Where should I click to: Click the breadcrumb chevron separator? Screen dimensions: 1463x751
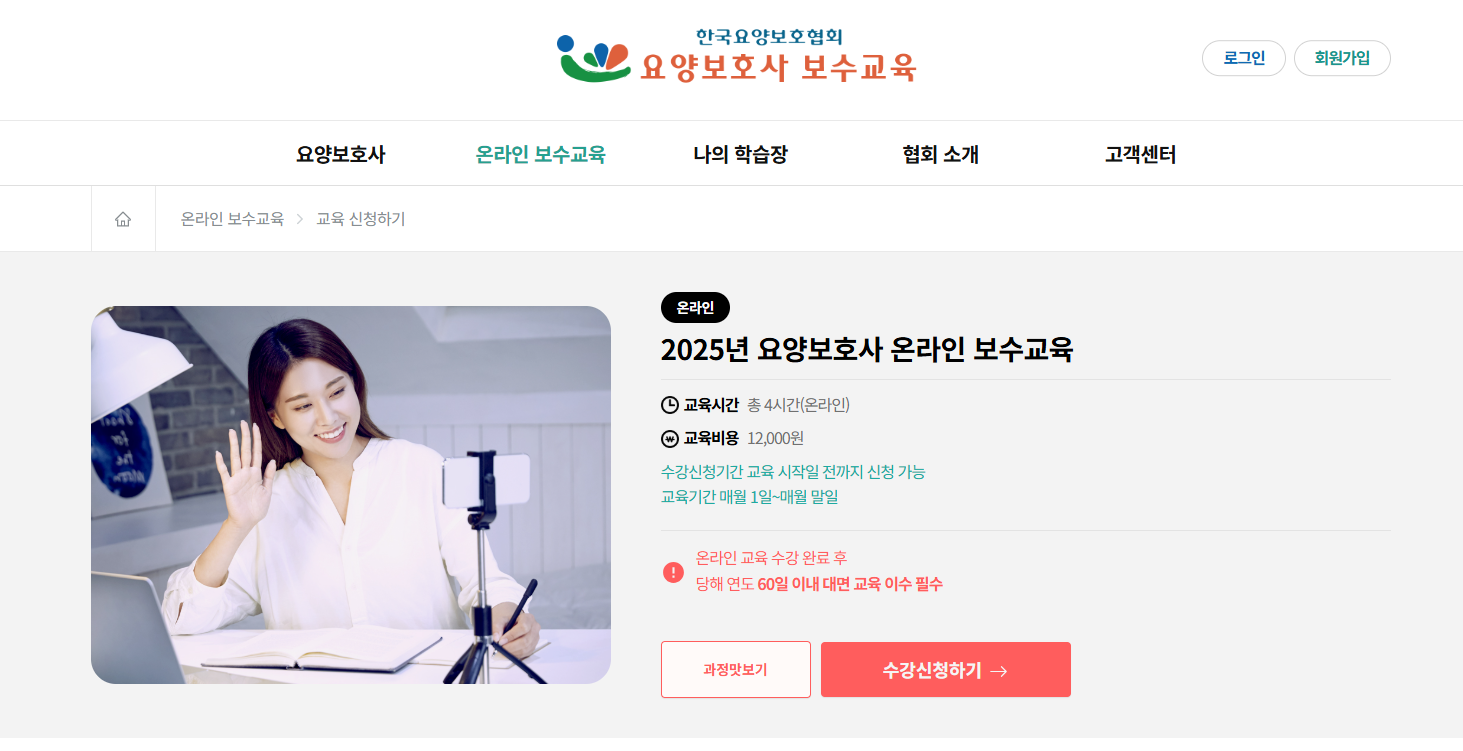pos(300,219)
